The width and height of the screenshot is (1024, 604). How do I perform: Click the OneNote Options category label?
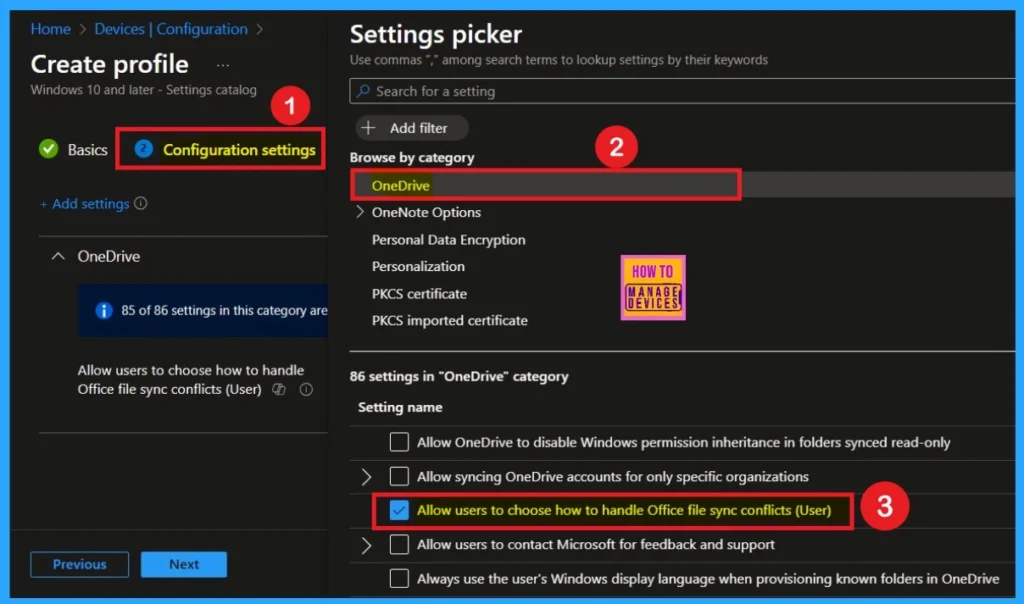tap(426, 212)
